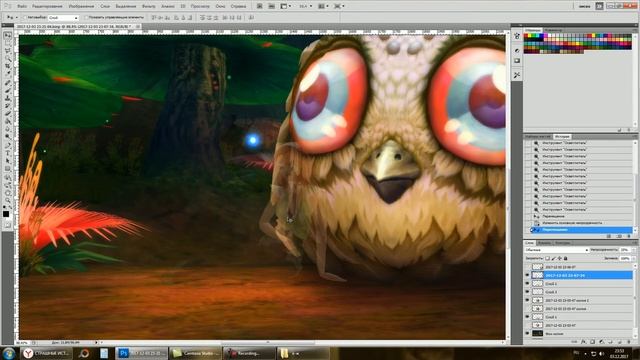640x360 pixels.
Task: Show the hidden layer above Фон копия
Action: point(527,325)
